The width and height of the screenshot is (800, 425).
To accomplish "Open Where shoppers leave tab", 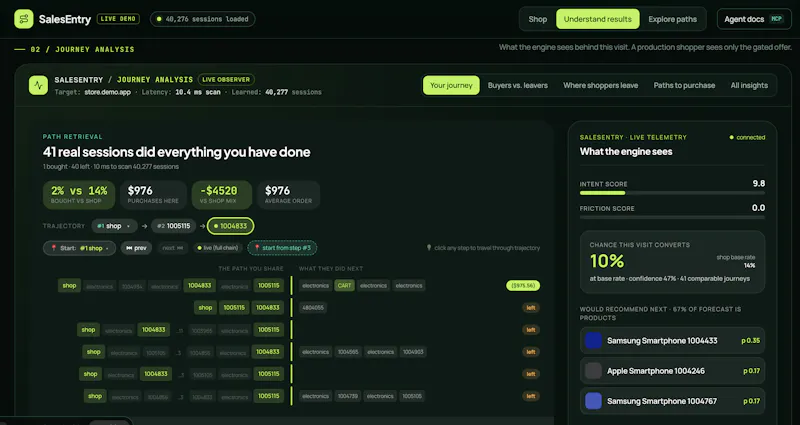I will pyautogui.click(x=601, y=85).
